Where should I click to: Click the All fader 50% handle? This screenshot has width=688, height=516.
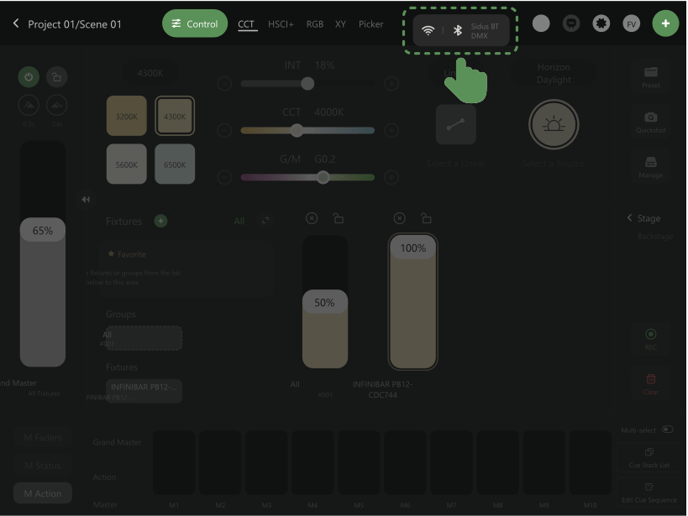[x=325, y=302]
